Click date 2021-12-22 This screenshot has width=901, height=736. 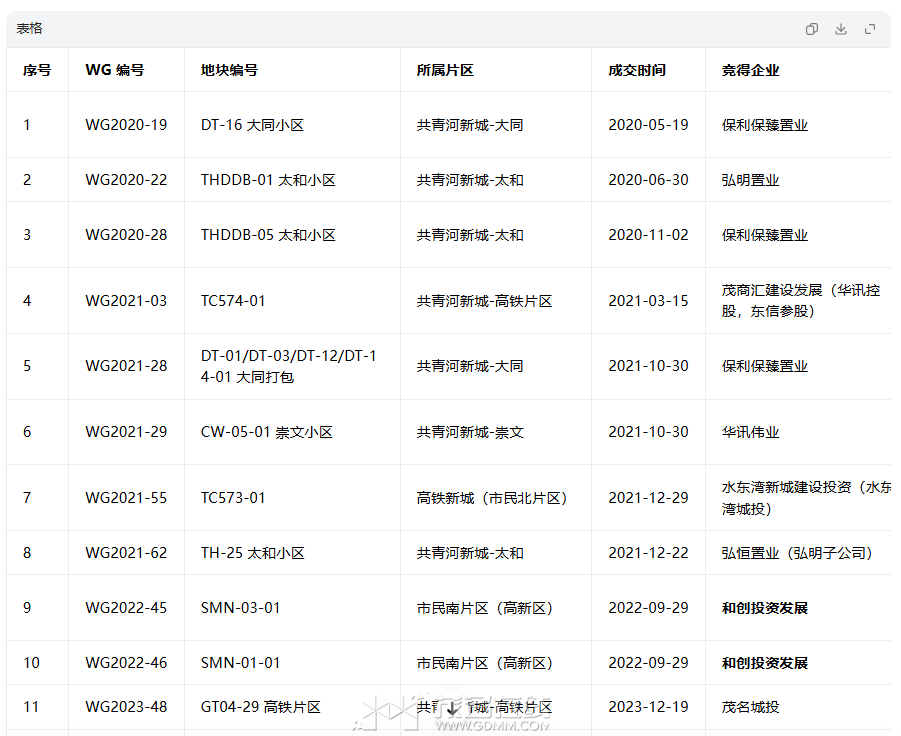[648, 553]
